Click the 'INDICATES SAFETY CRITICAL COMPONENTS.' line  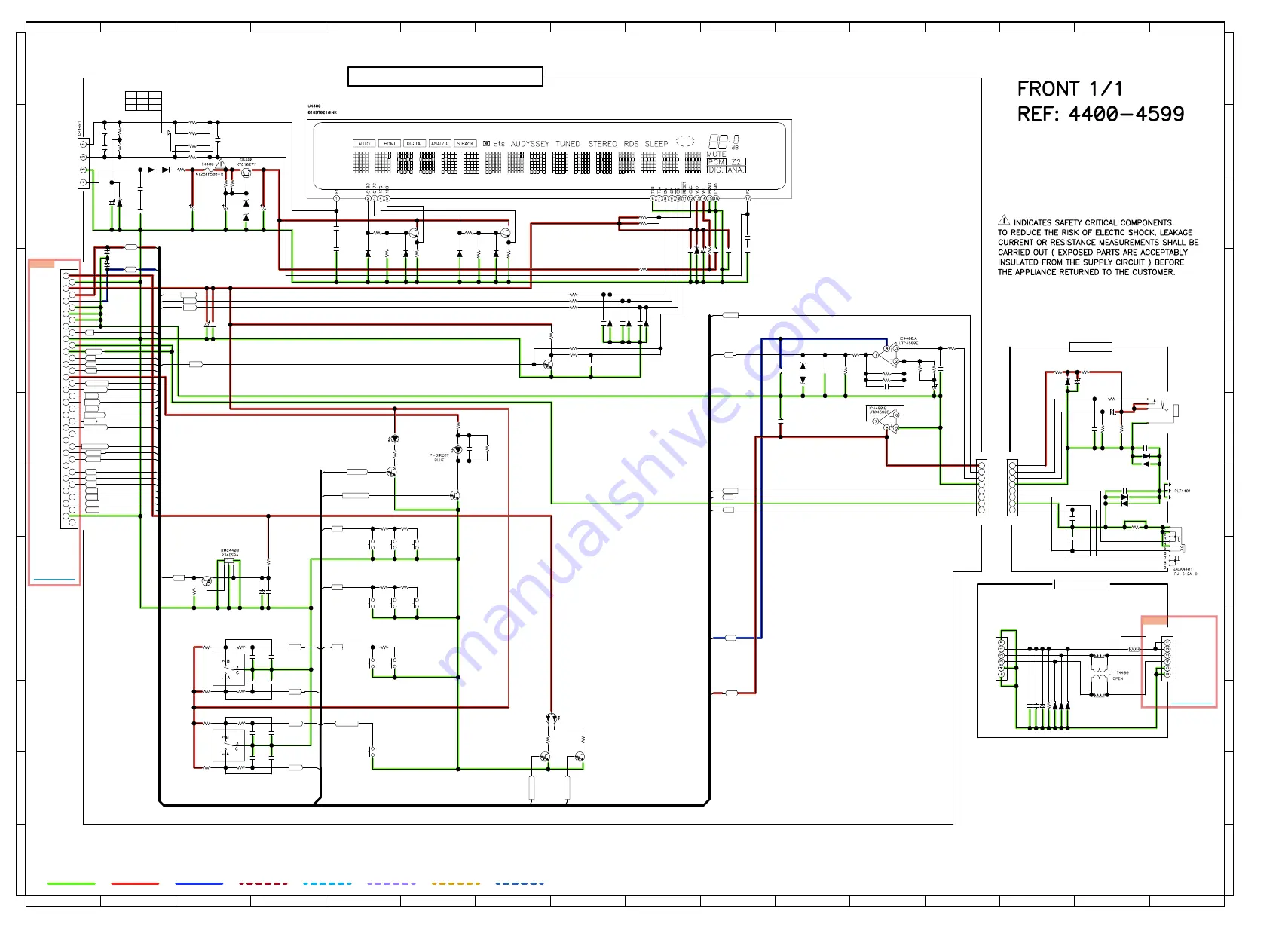click(x=1094, y=222)
